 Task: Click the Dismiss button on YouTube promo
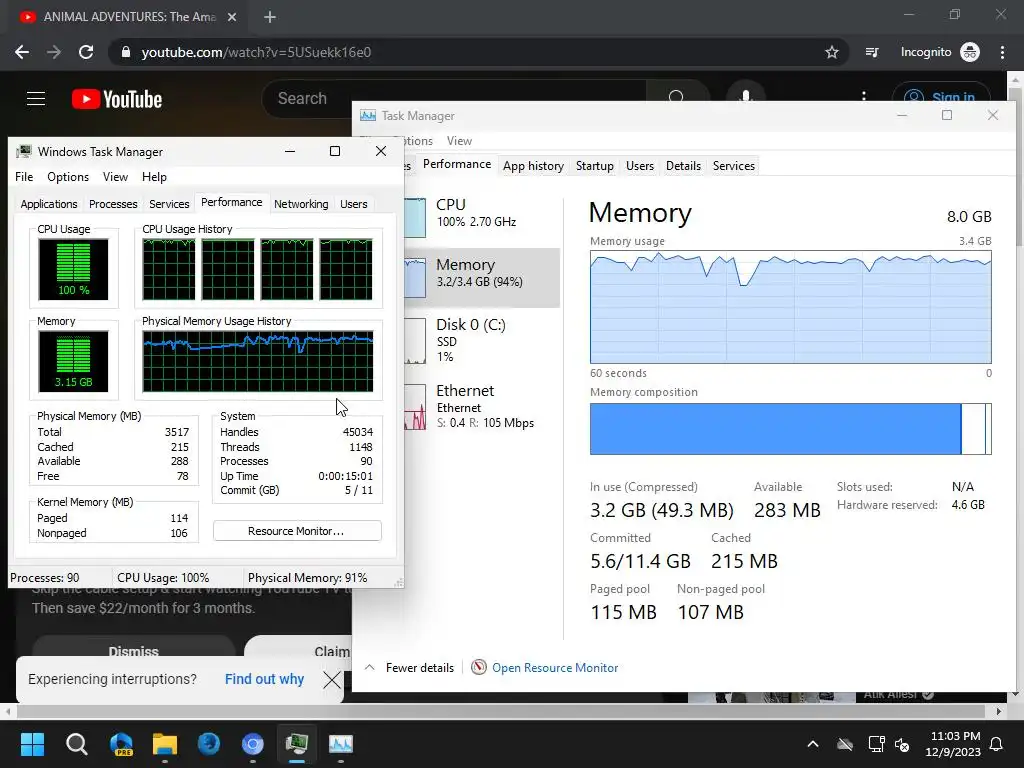(x=133, y=647)
